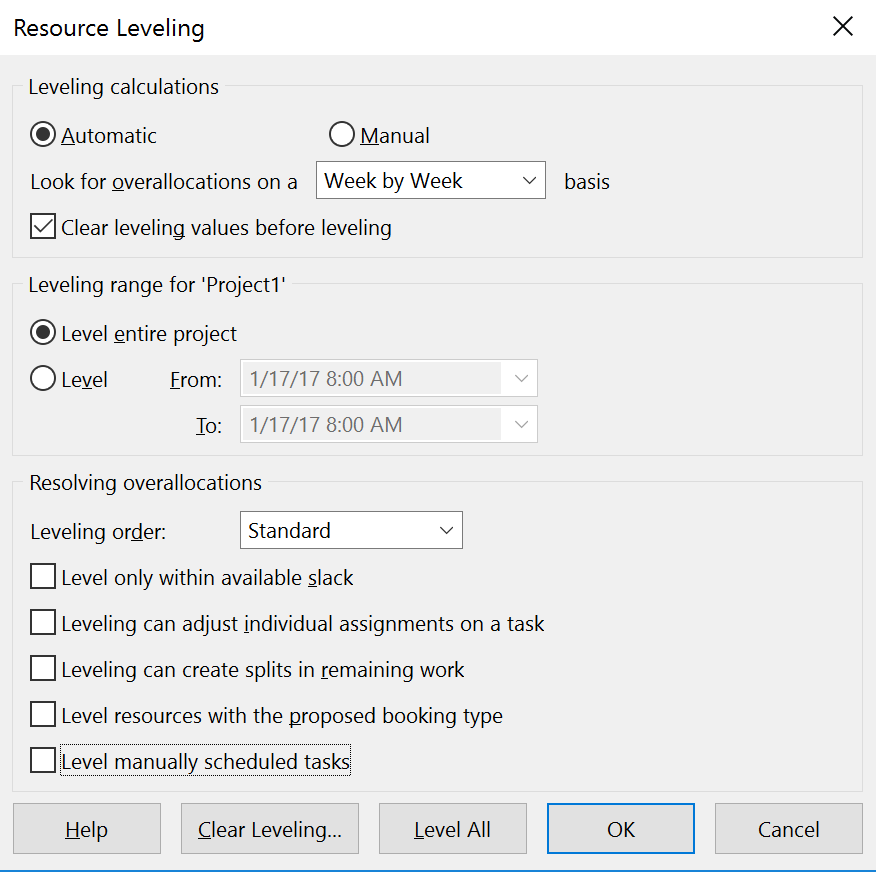Close the Resource Leveling window
Screen dimensions: 876x872
843,27
